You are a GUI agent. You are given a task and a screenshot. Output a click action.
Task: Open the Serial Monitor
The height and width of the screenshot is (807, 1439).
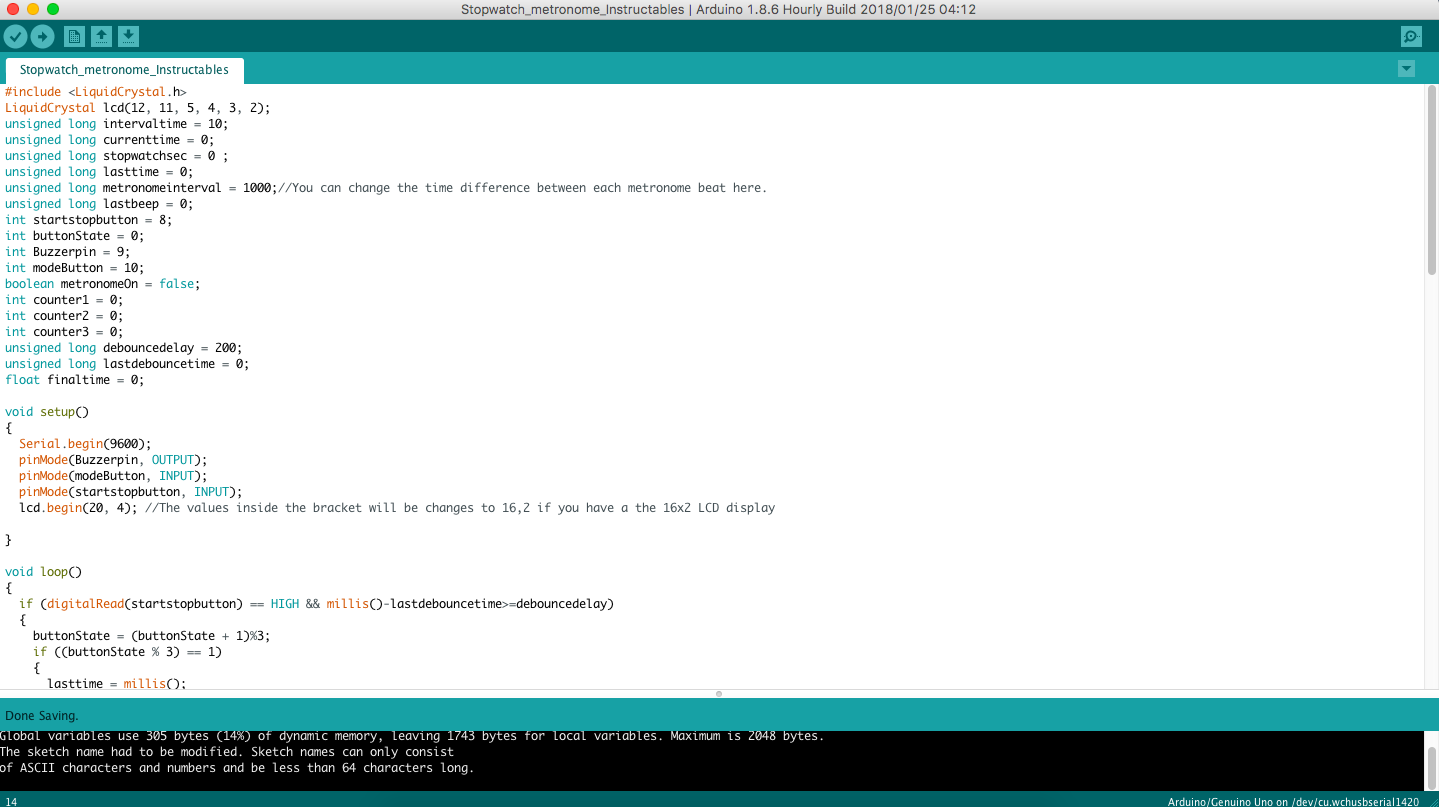tap(1411, 37)
